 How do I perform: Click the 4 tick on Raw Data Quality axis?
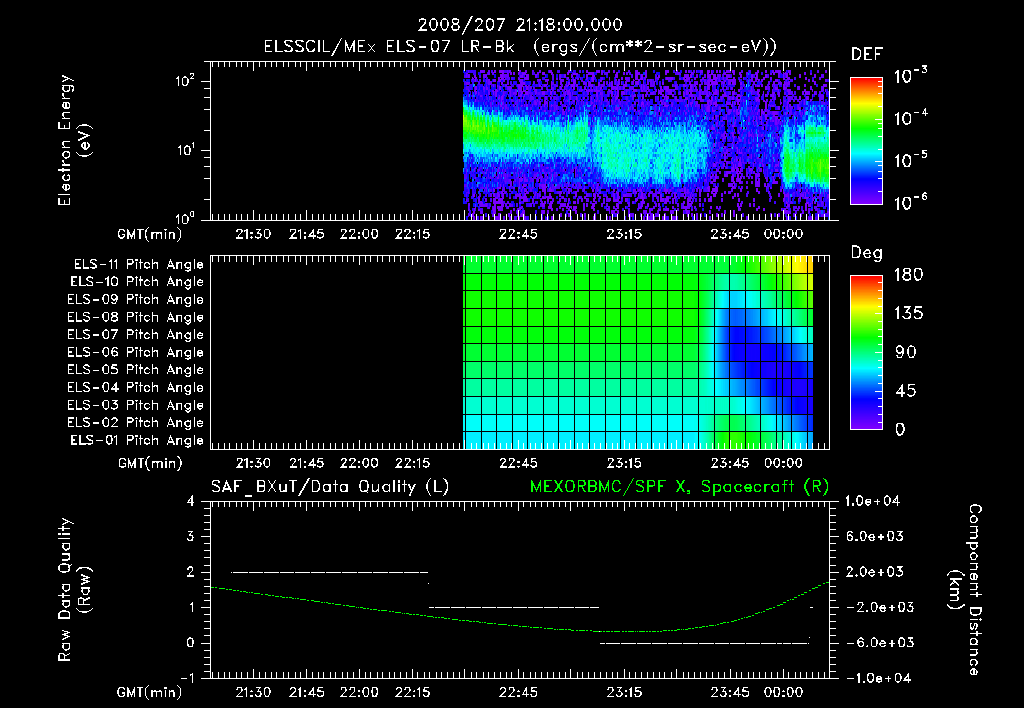coord(191,502)
